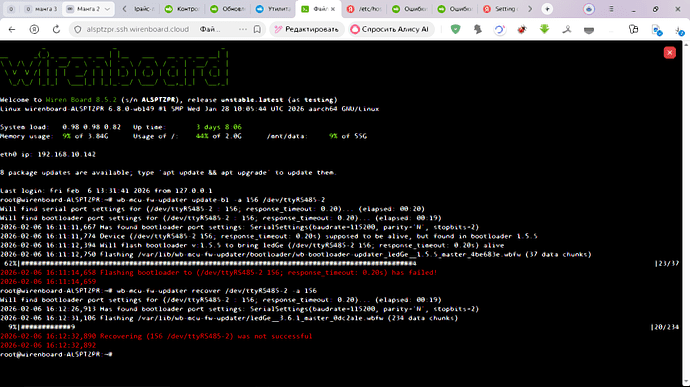Open the second Ошибки tab

tap(455, 9)
